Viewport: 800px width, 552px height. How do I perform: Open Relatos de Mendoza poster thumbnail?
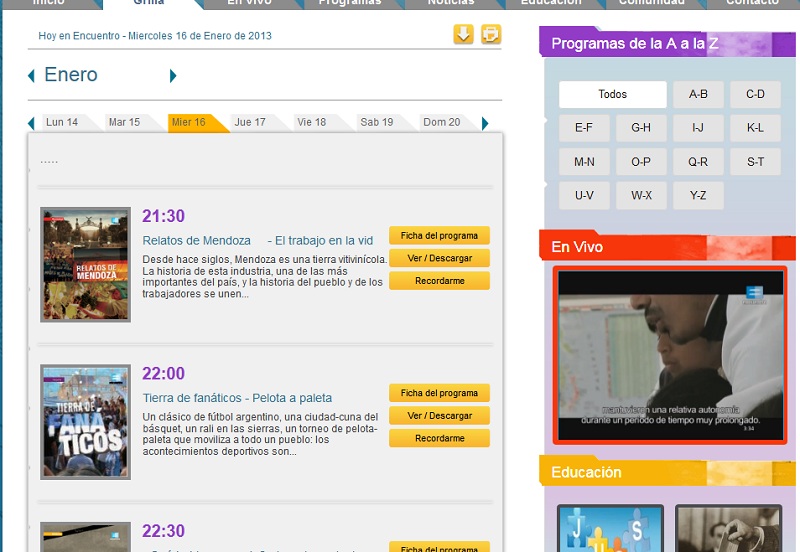coord(85,264)
